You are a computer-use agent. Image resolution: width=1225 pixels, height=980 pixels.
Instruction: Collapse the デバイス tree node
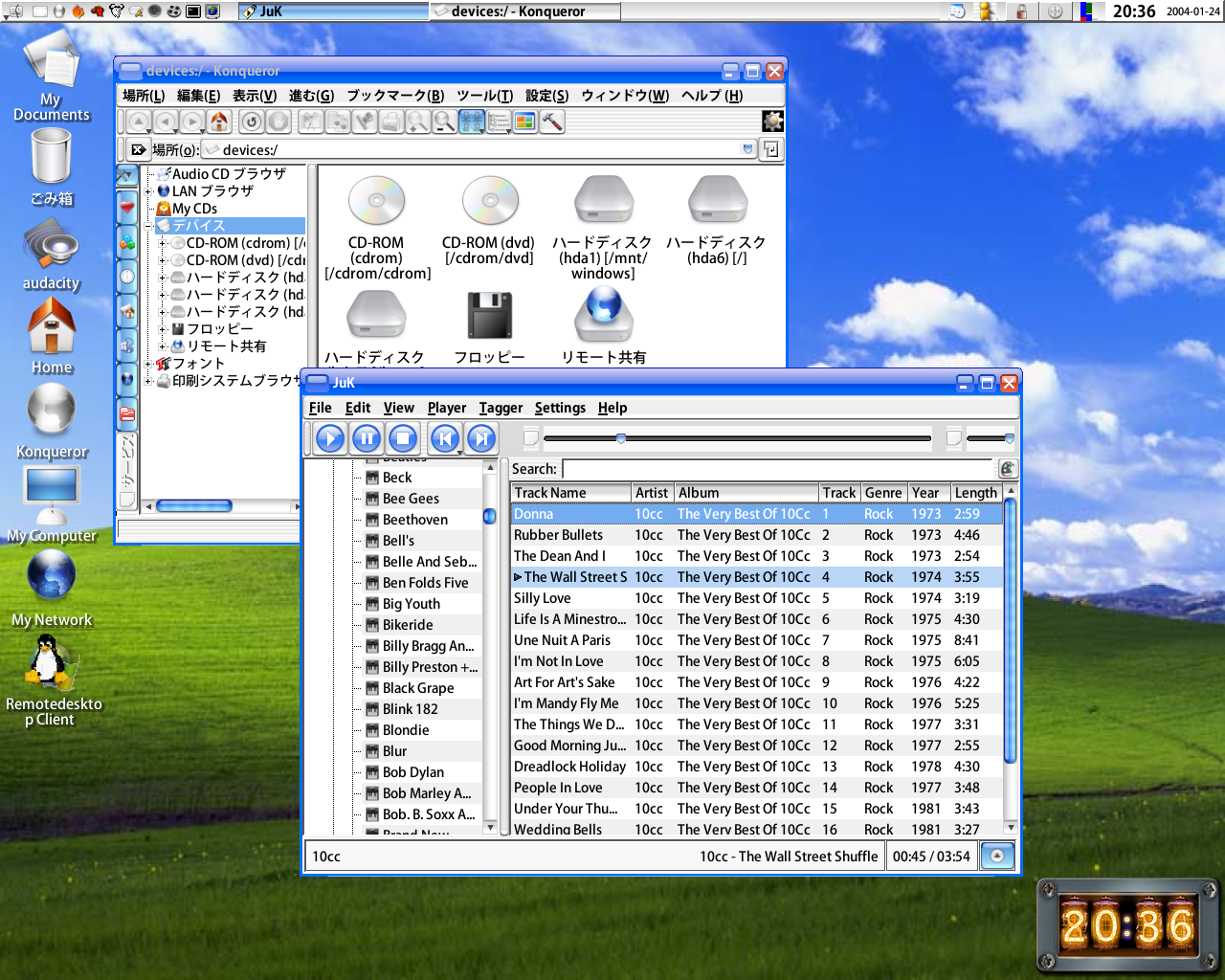tap(148, 226)
